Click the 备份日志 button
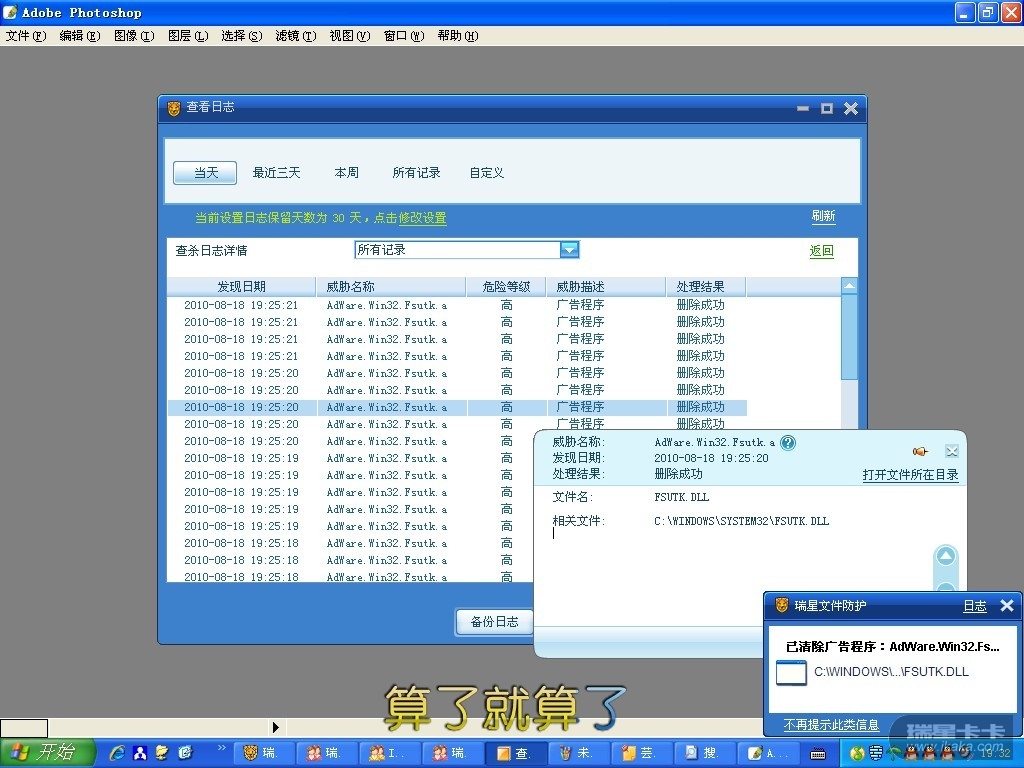Screen dimensions: 1024x768 click(494, 622)
